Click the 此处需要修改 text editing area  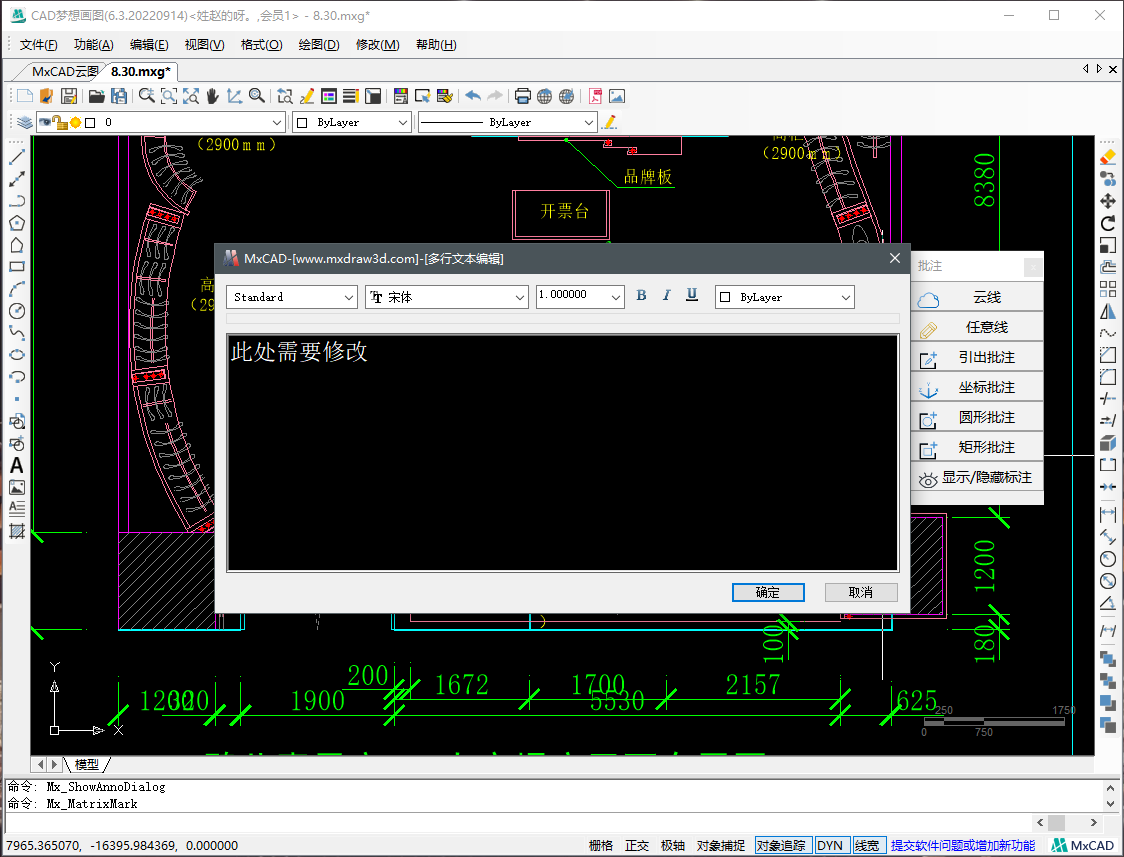click(x=563, y=453)
